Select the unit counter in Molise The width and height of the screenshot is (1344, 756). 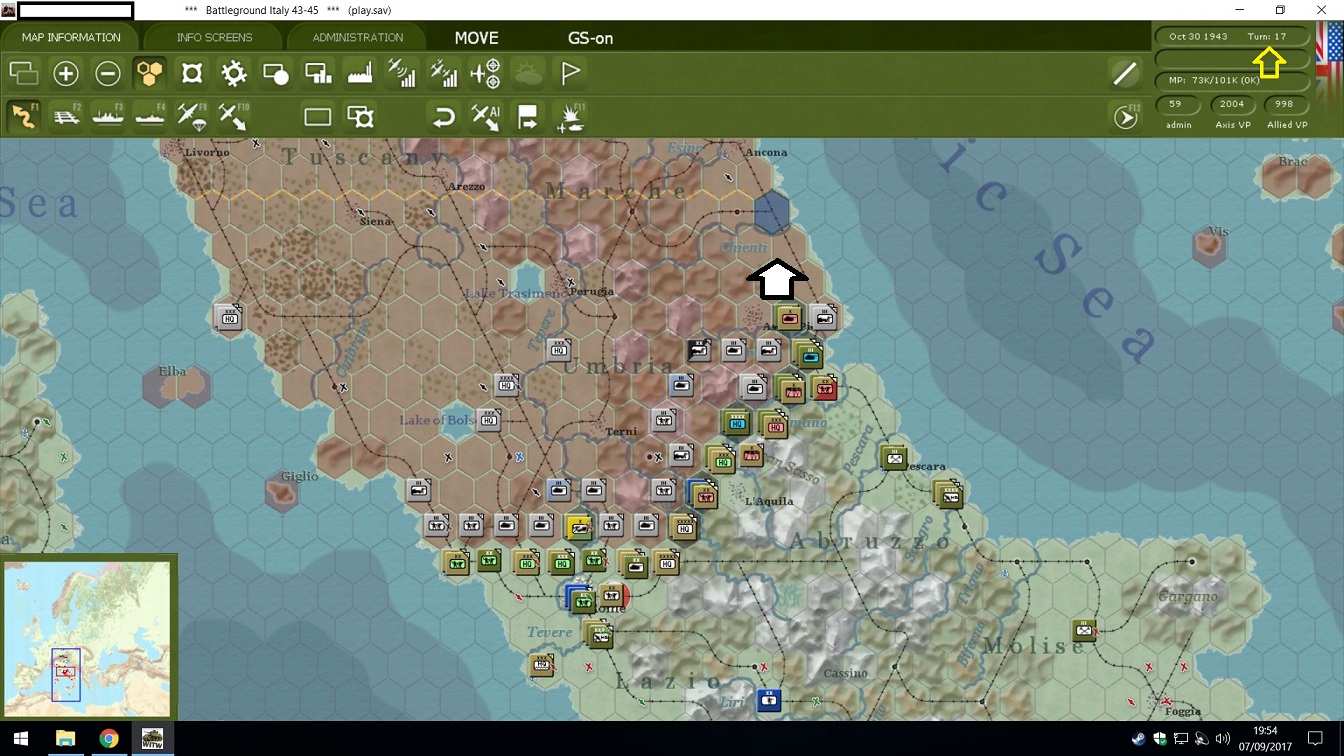click(1085, 630)
